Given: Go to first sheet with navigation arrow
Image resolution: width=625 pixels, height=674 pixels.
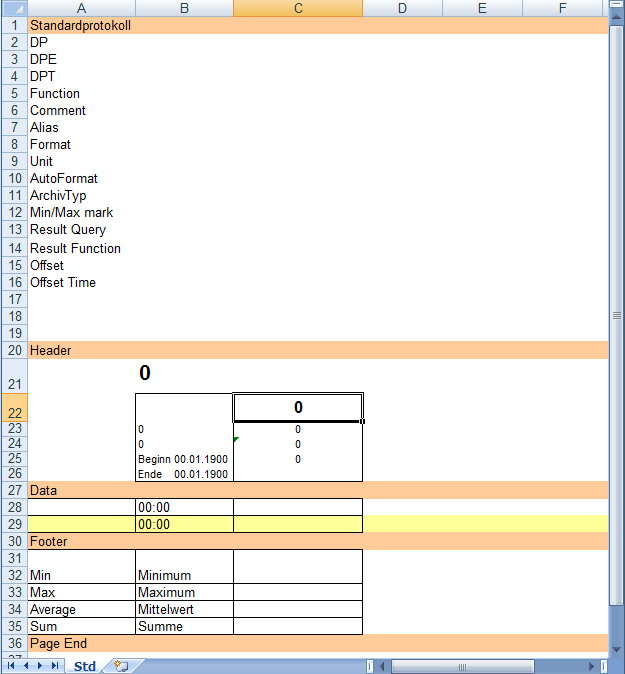Looking at the screenshot, I should pos(12,665).
